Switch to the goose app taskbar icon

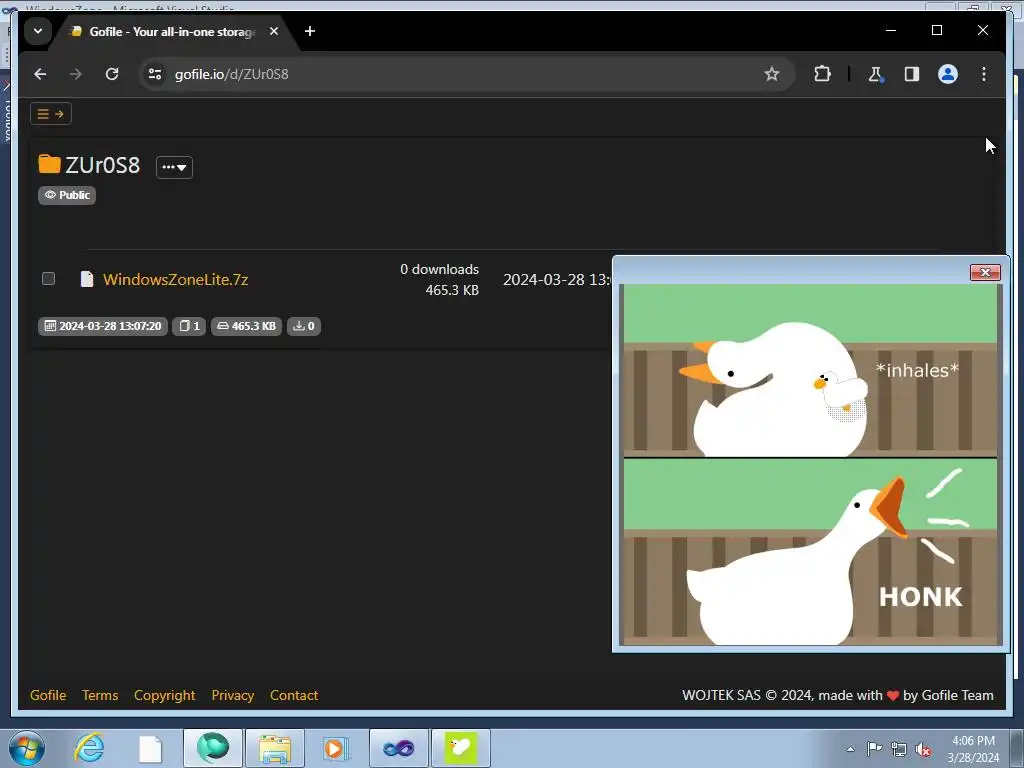pos(461,748)
